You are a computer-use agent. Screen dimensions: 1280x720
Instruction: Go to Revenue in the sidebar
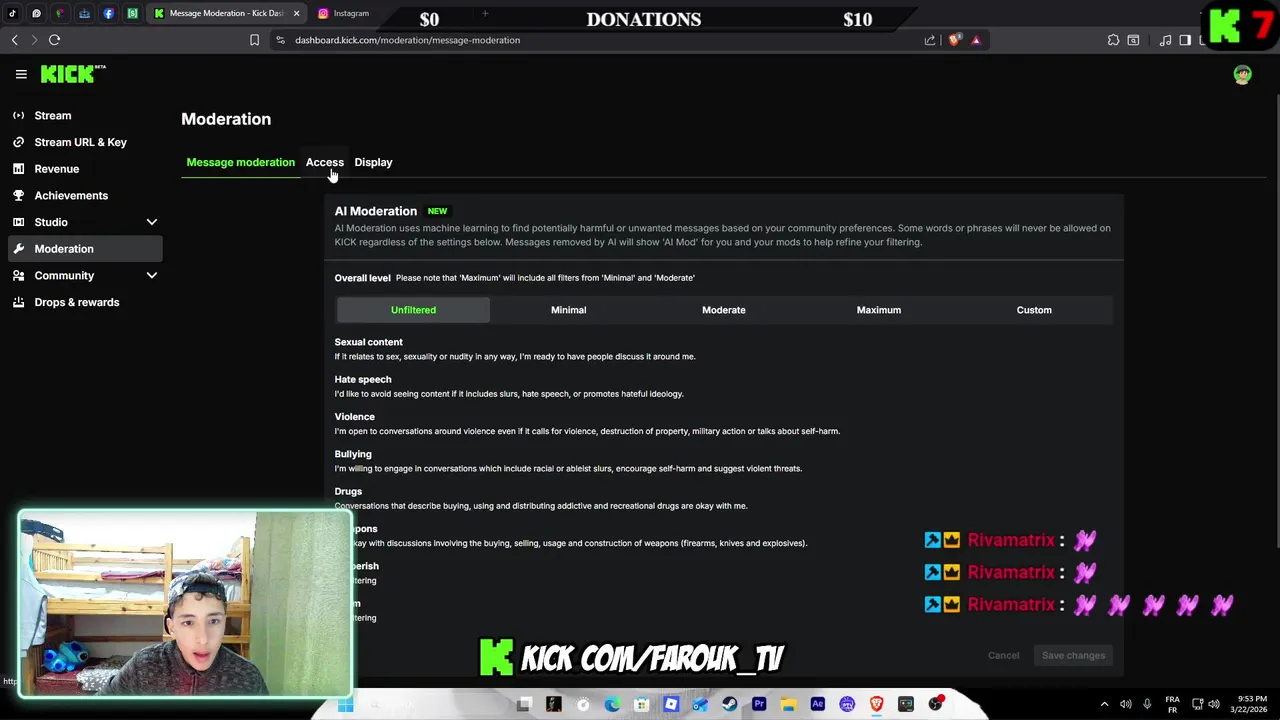(x=84, y=169)
